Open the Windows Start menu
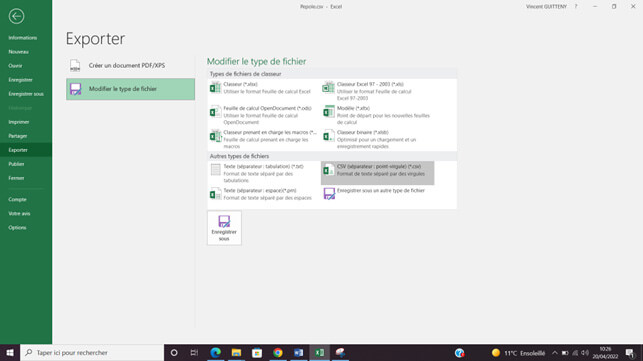The height and width of the screenshot is (361, 643). 10,353
